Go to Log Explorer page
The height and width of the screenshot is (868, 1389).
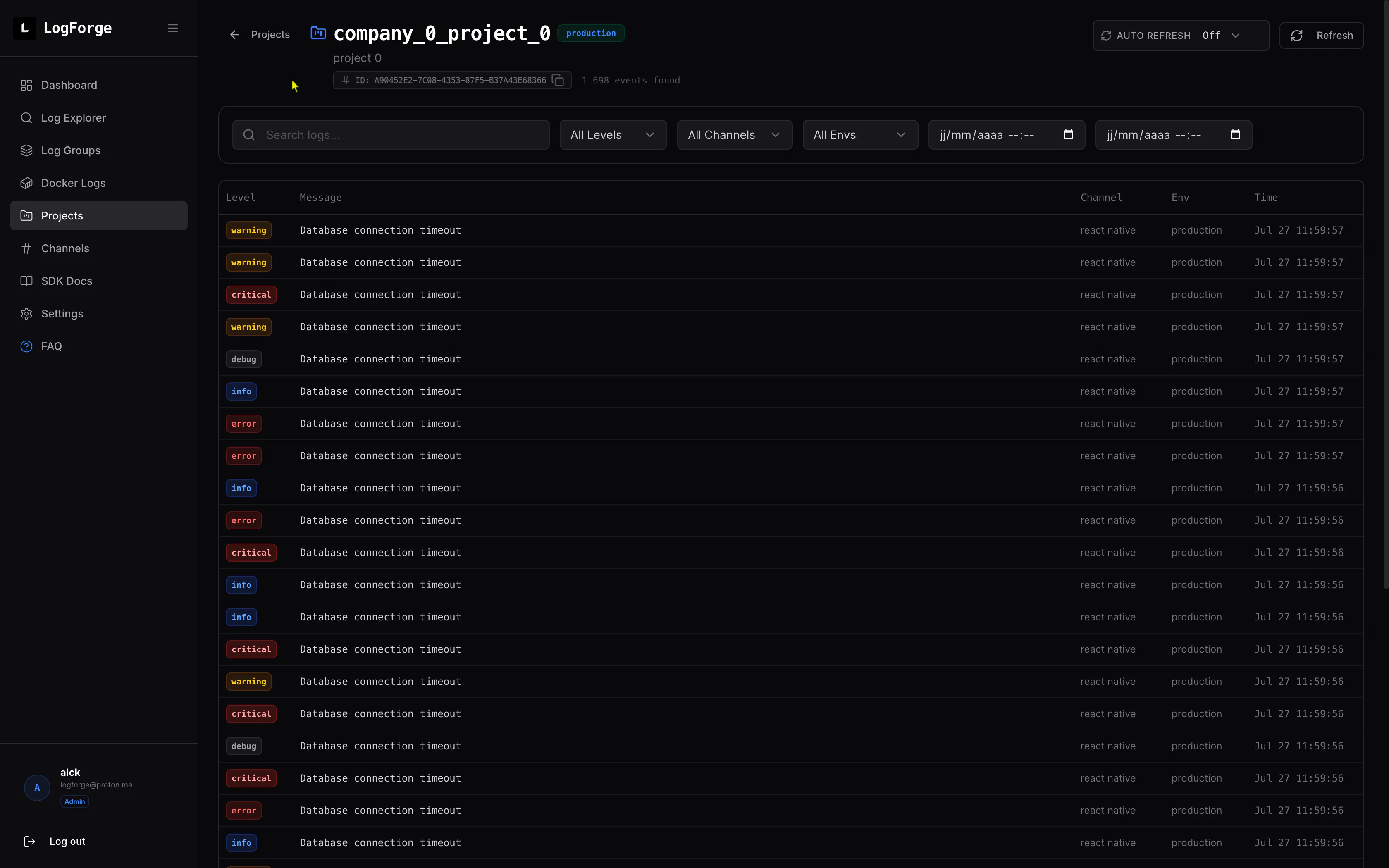coord(99,118)
